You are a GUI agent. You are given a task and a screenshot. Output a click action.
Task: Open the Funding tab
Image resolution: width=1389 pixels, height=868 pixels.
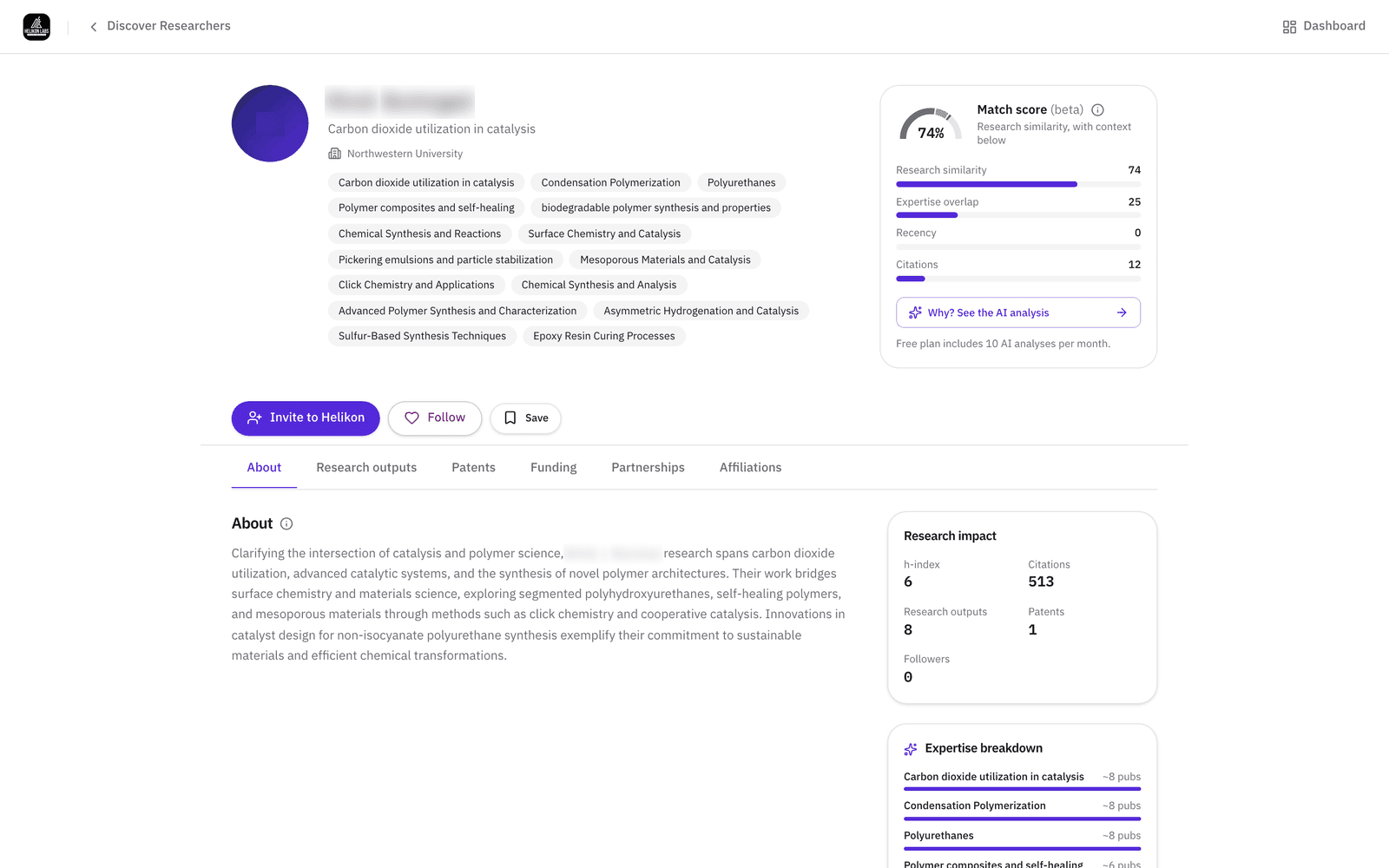tap(553, 467)
